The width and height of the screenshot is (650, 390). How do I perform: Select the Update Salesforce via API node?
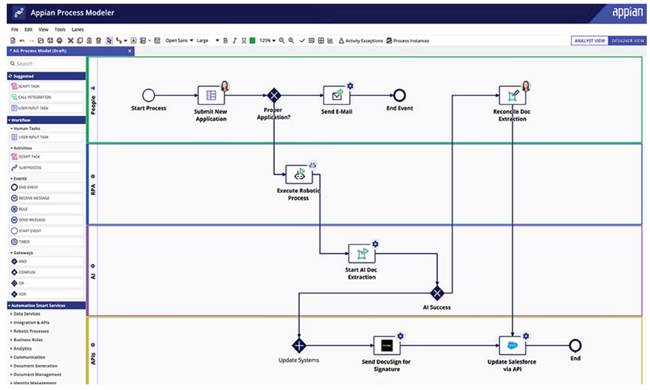512,345
